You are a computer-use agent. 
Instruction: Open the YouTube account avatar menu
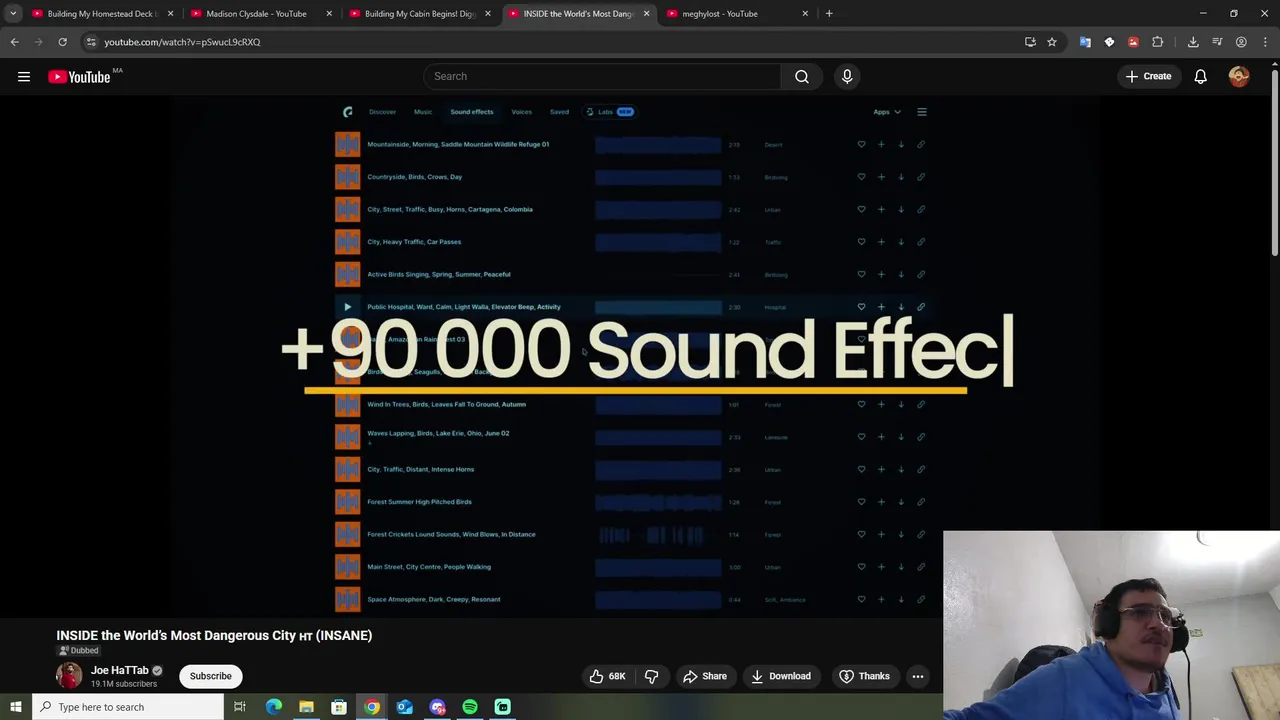click(x=1239, y=76)
